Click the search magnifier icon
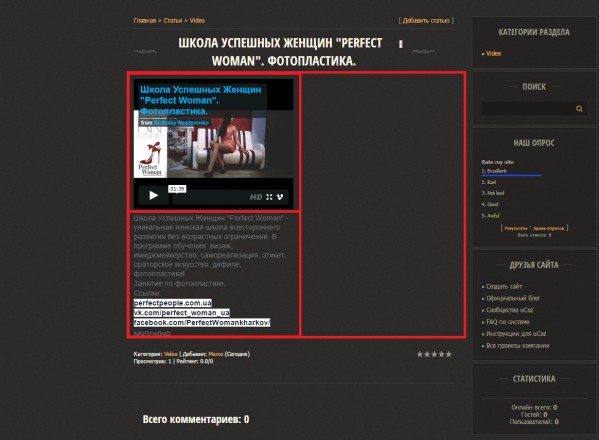This screenshot has height=440, width=599. pyautogui.click(x=579, y=109)
